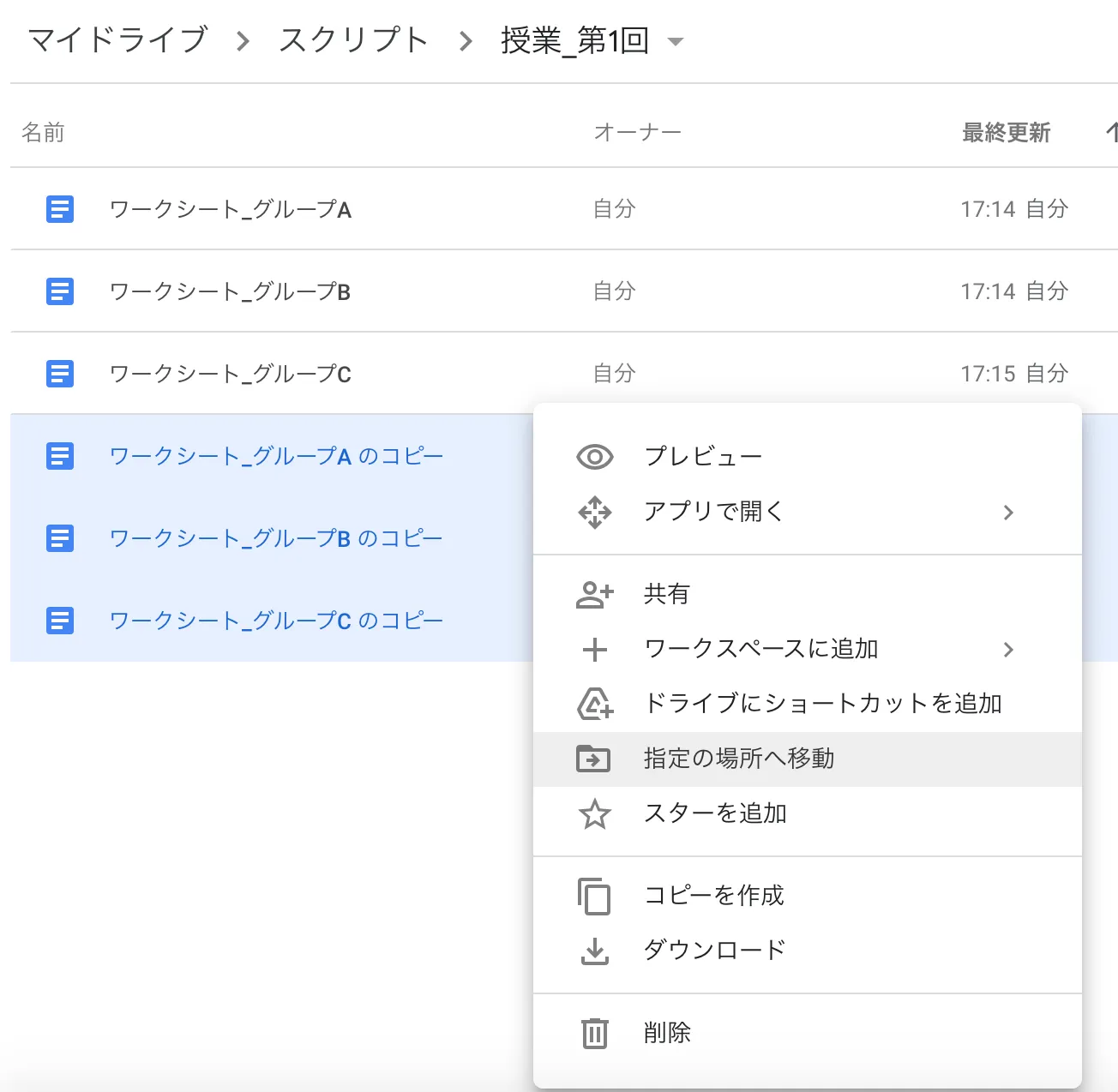The height and width of the screenshot is (1092, 1118).
Task: Click the star icon beside スターを追加
Action: (594, 813)
